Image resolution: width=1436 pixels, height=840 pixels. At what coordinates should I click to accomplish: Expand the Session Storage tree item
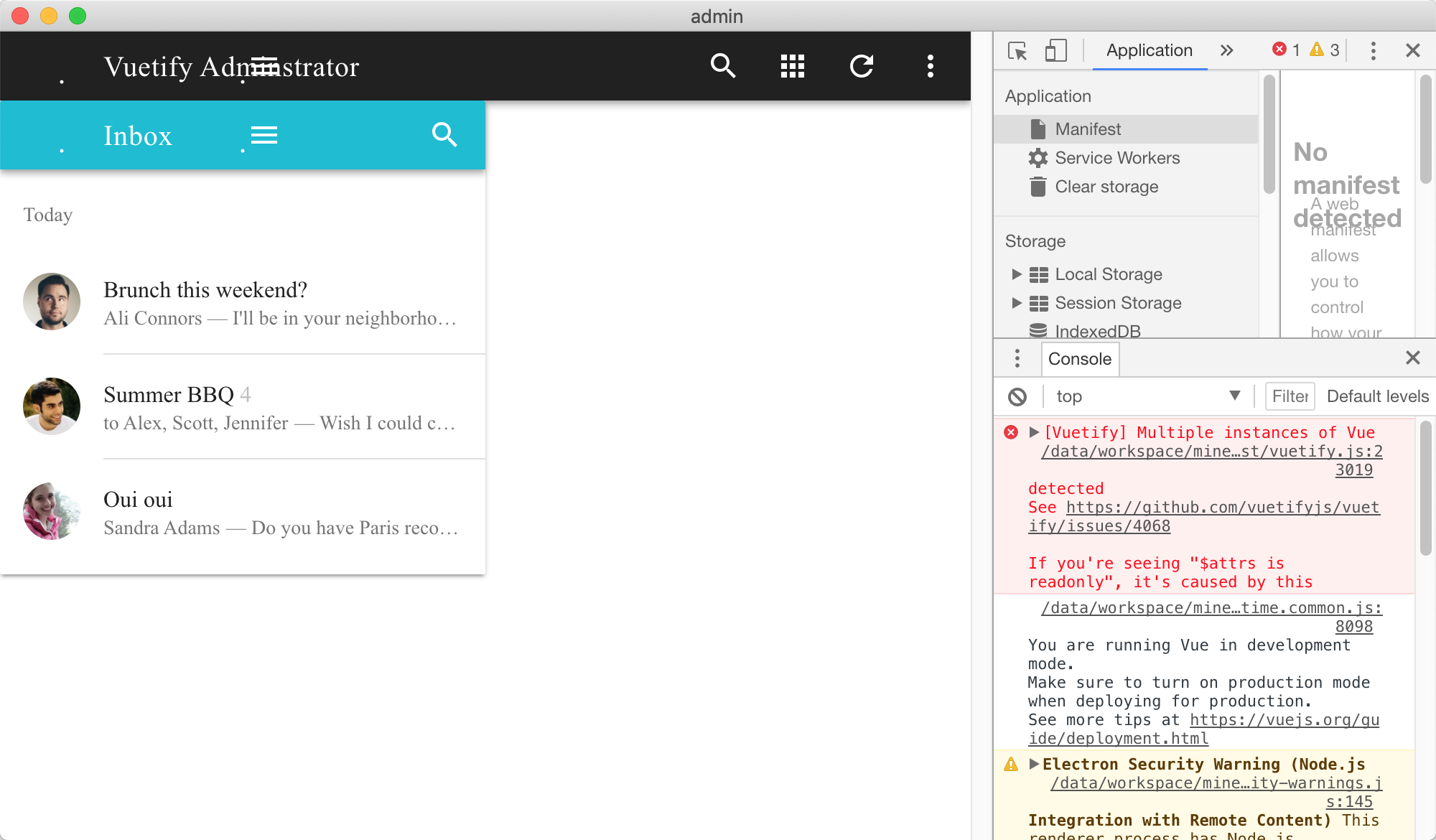[1015, 302]
